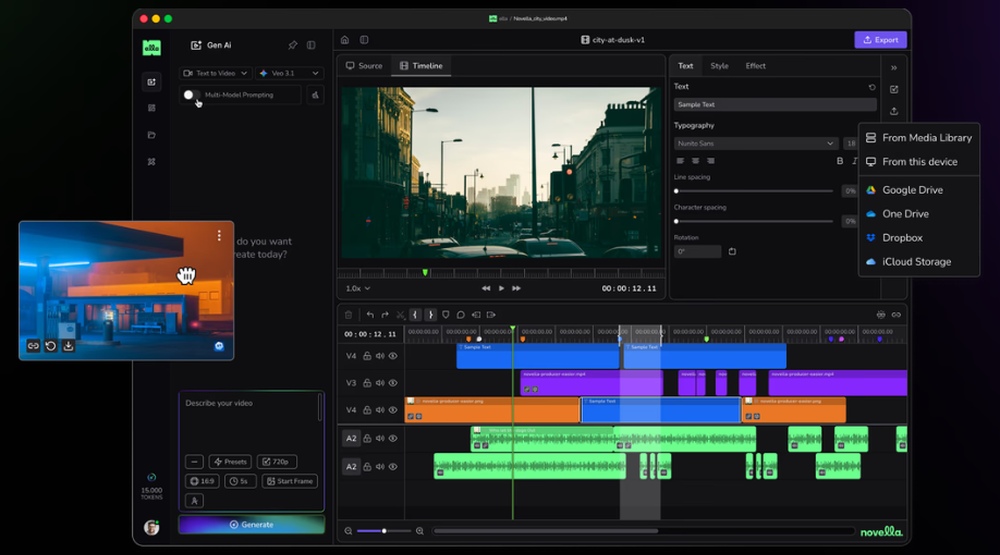
Task: Click the icon button beside Multi-Model Prompting
Action: click(315, 95)
